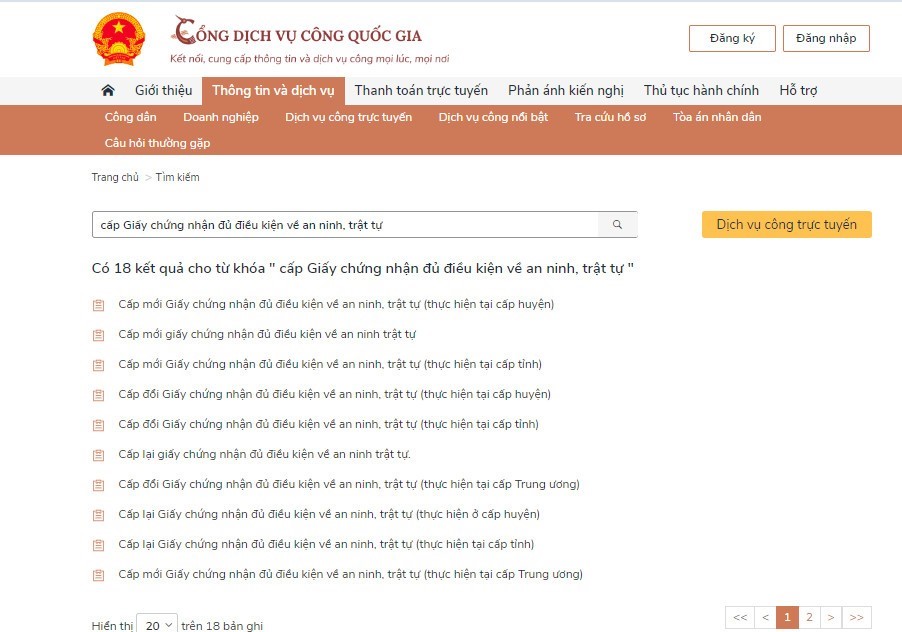Click document icon beside 'Cấp mới ... cấp Trung ương'

(x=98, y=574)
